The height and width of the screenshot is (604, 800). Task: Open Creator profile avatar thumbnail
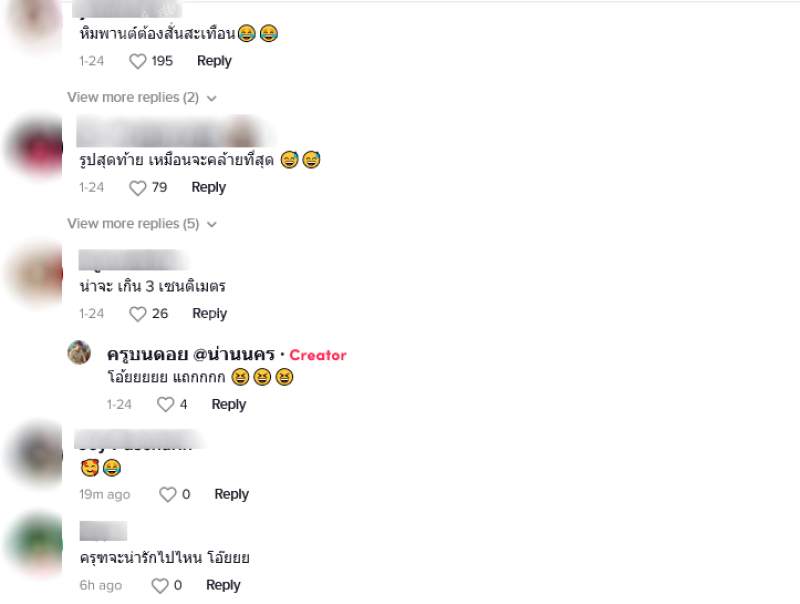tap(79, 353)
